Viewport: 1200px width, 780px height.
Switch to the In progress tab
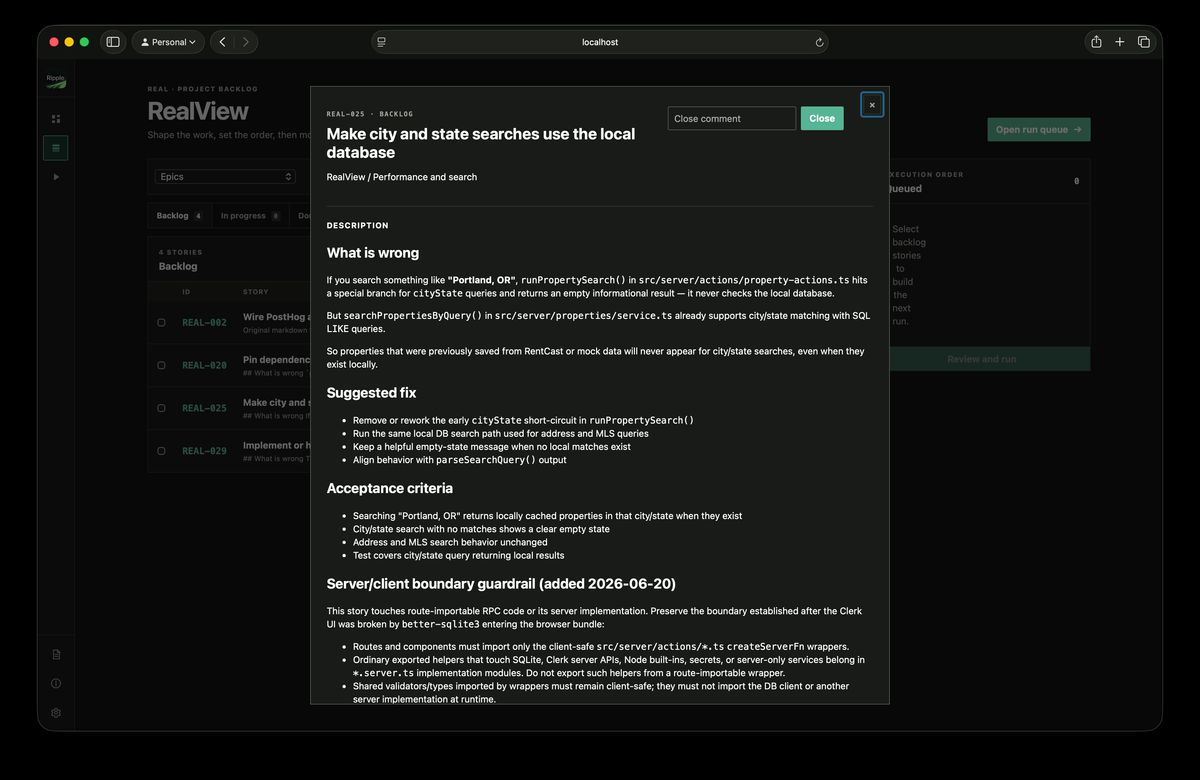click(x=250, y=216)
